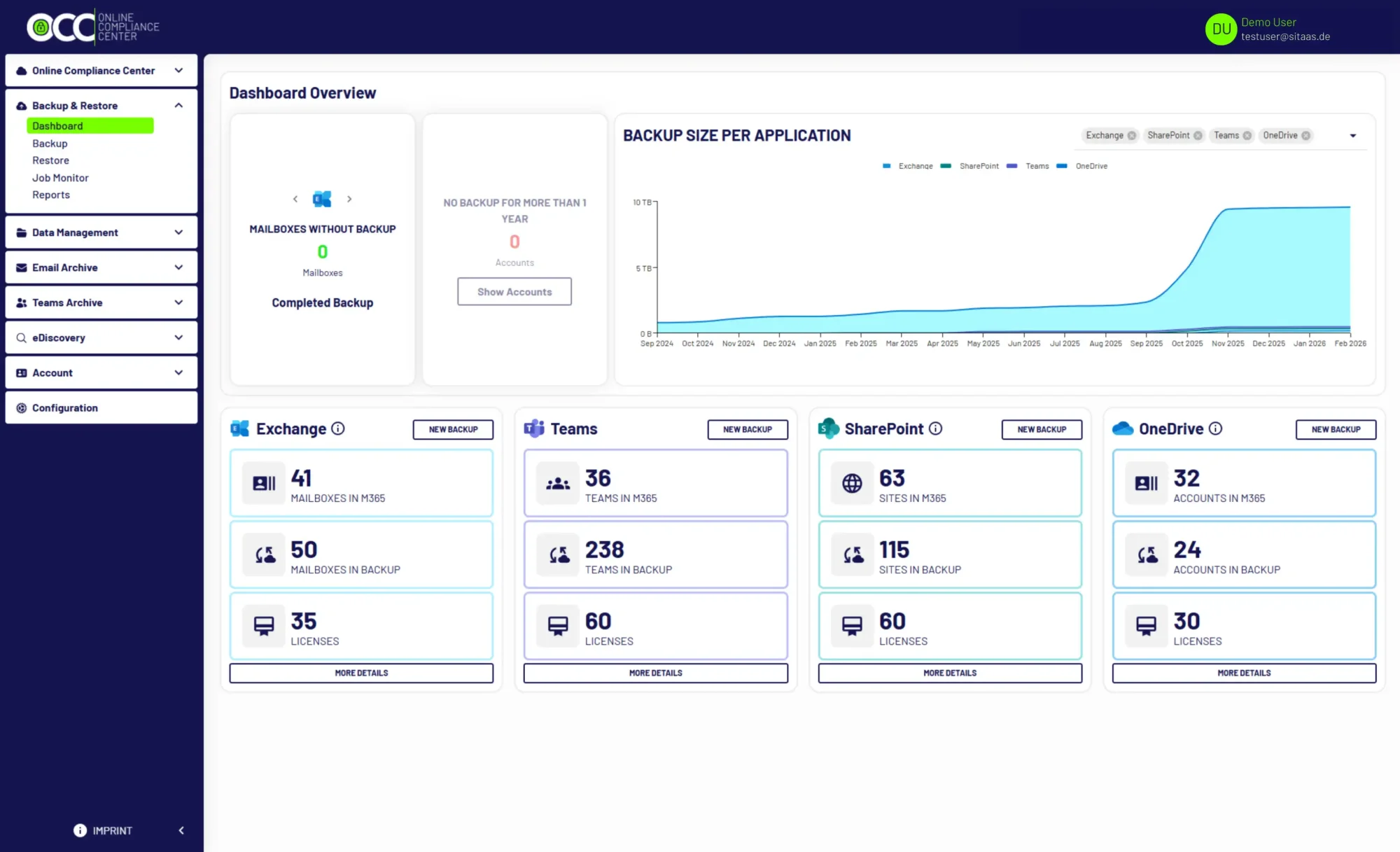
Task: Toggle SharePoint series in chart legend
Action: (x=979, y=167)
